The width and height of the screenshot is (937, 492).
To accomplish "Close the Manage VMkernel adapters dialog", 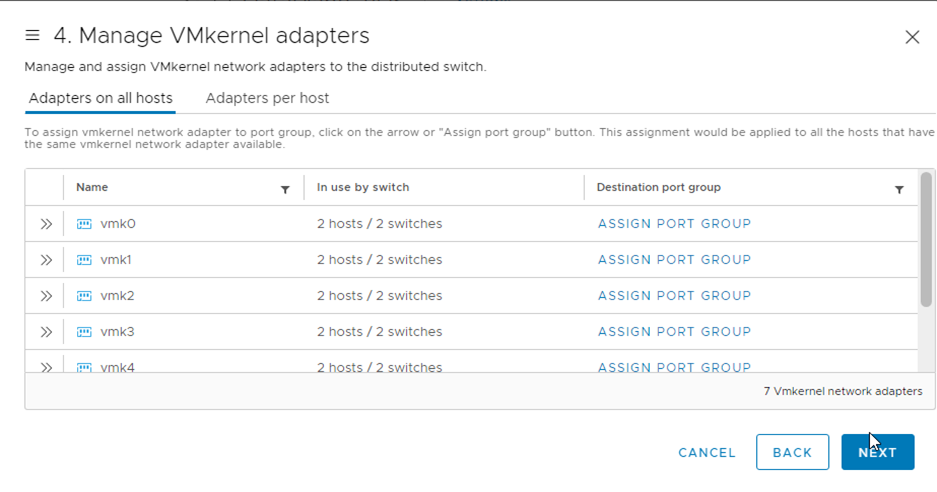I will coord(912,37).
